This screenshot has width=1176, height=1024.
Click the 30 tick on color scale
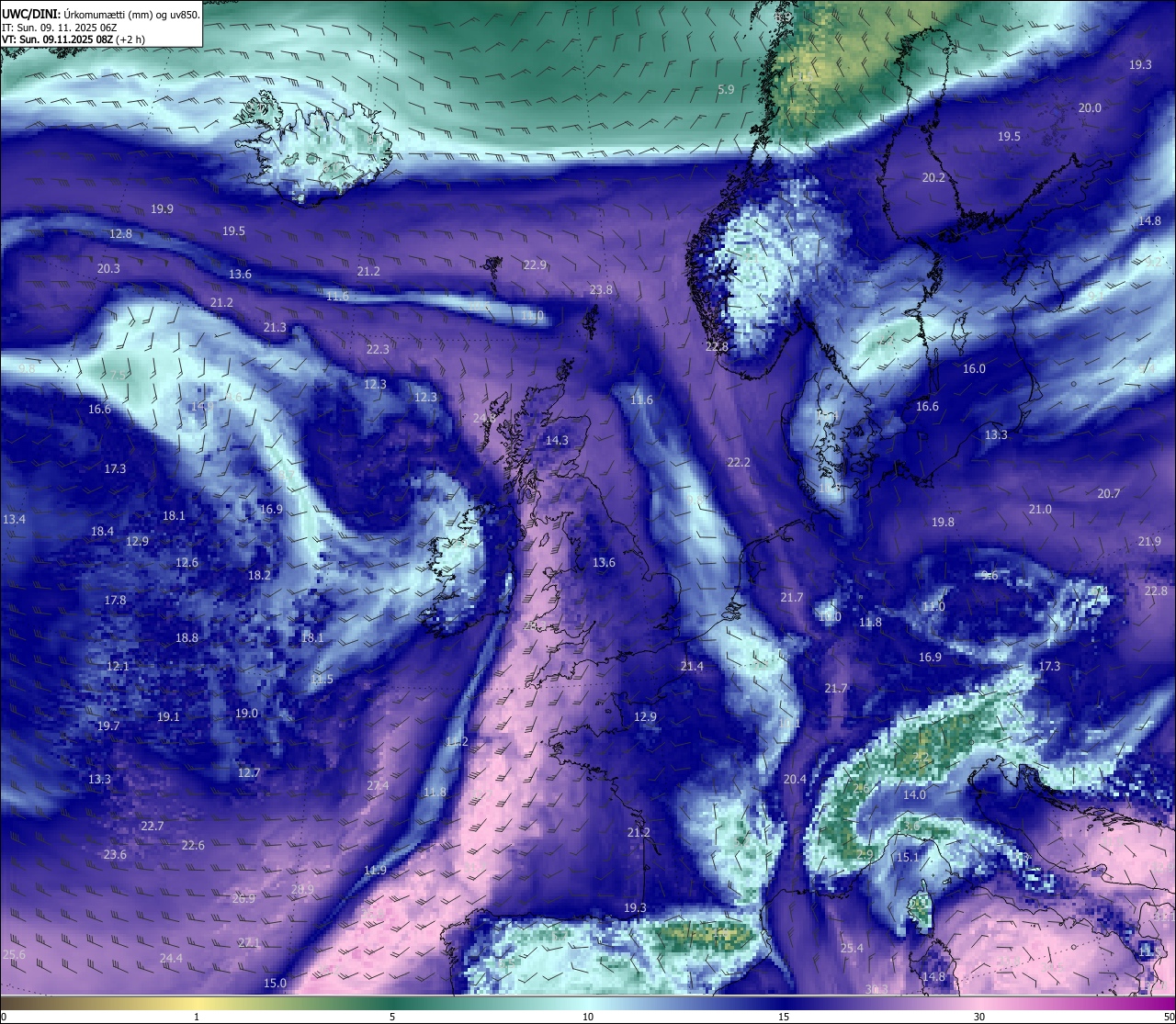pyautogui.click(x=979, y=1017)
